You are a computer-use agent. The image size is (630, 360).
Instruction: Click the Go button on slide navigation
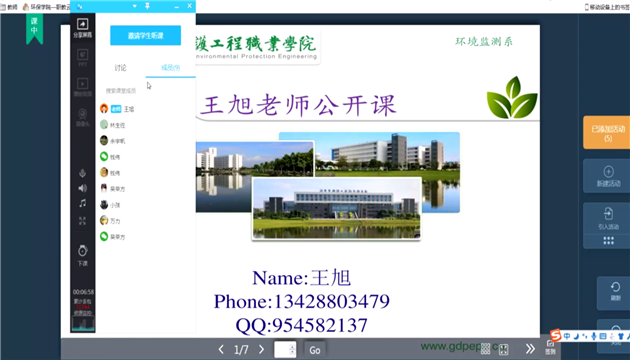pyautogui.click(x=315, y=350)
